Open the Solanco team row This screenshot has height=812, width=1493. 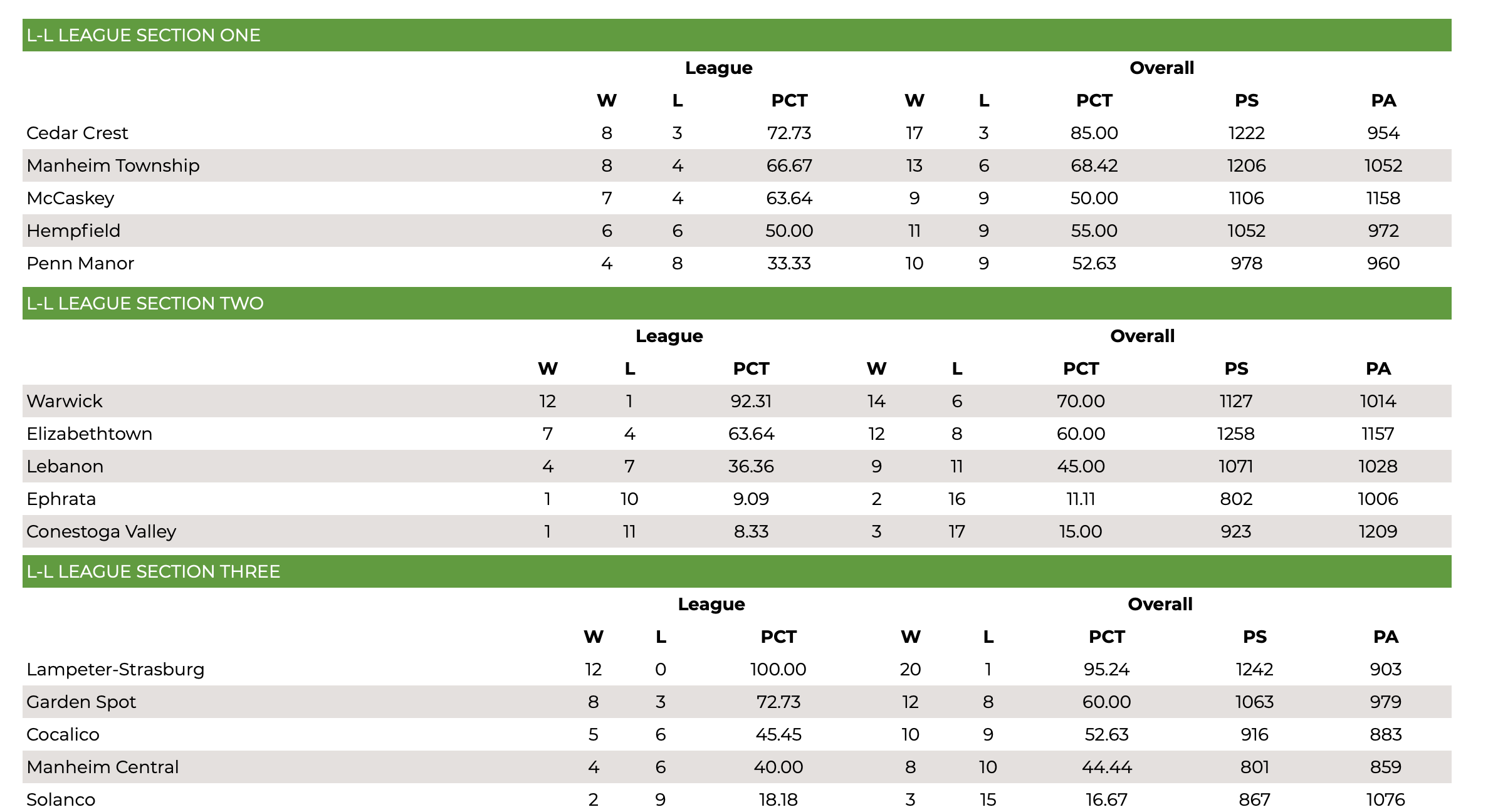pos(736,799)
